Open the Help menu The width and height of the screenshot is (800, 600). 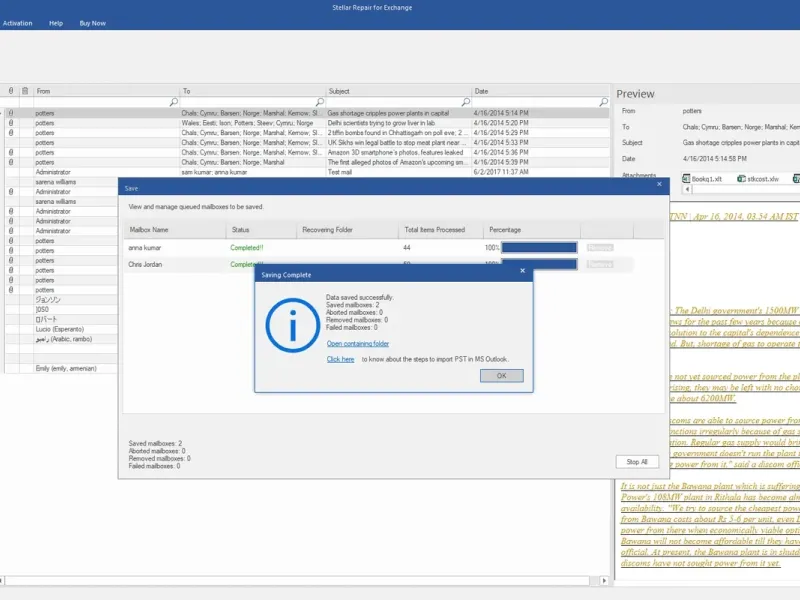click(56, 23)
